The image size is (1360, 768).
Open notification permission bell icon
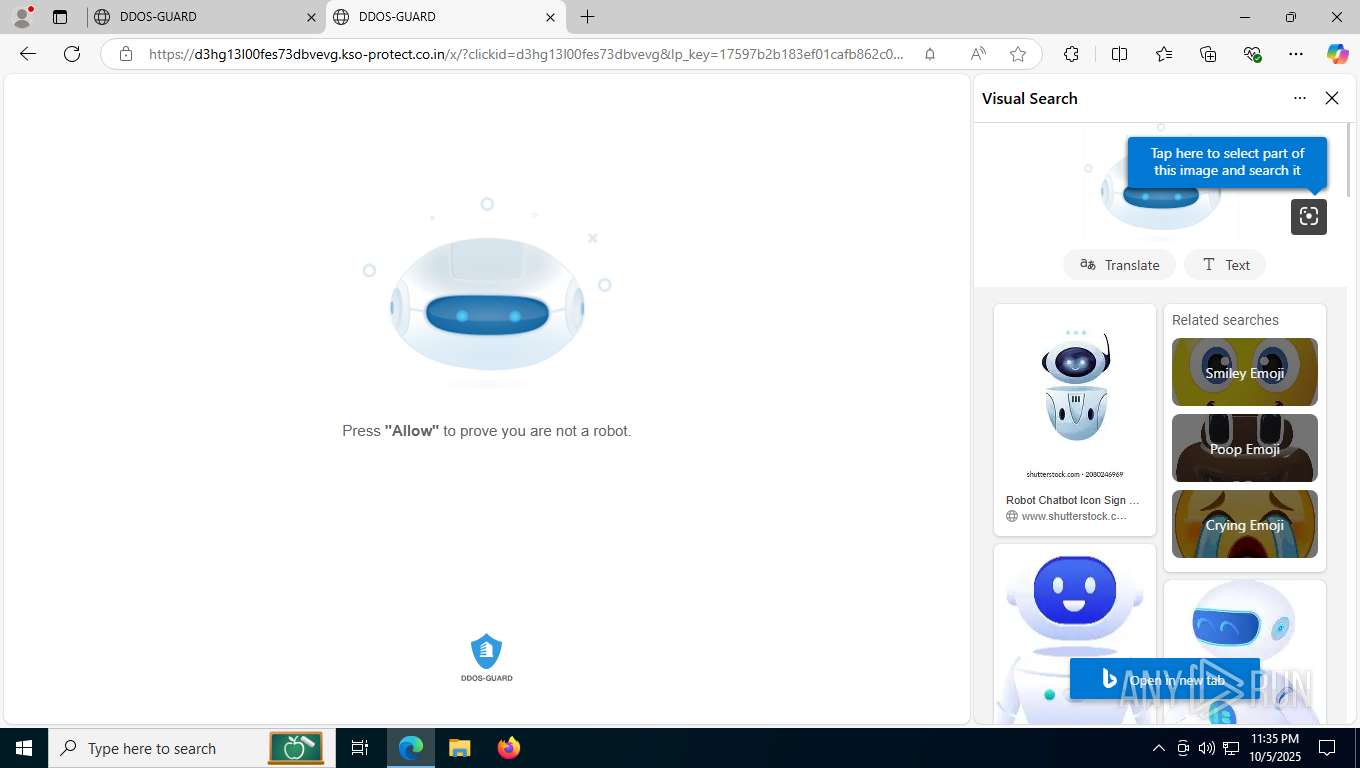coord(930,54)
